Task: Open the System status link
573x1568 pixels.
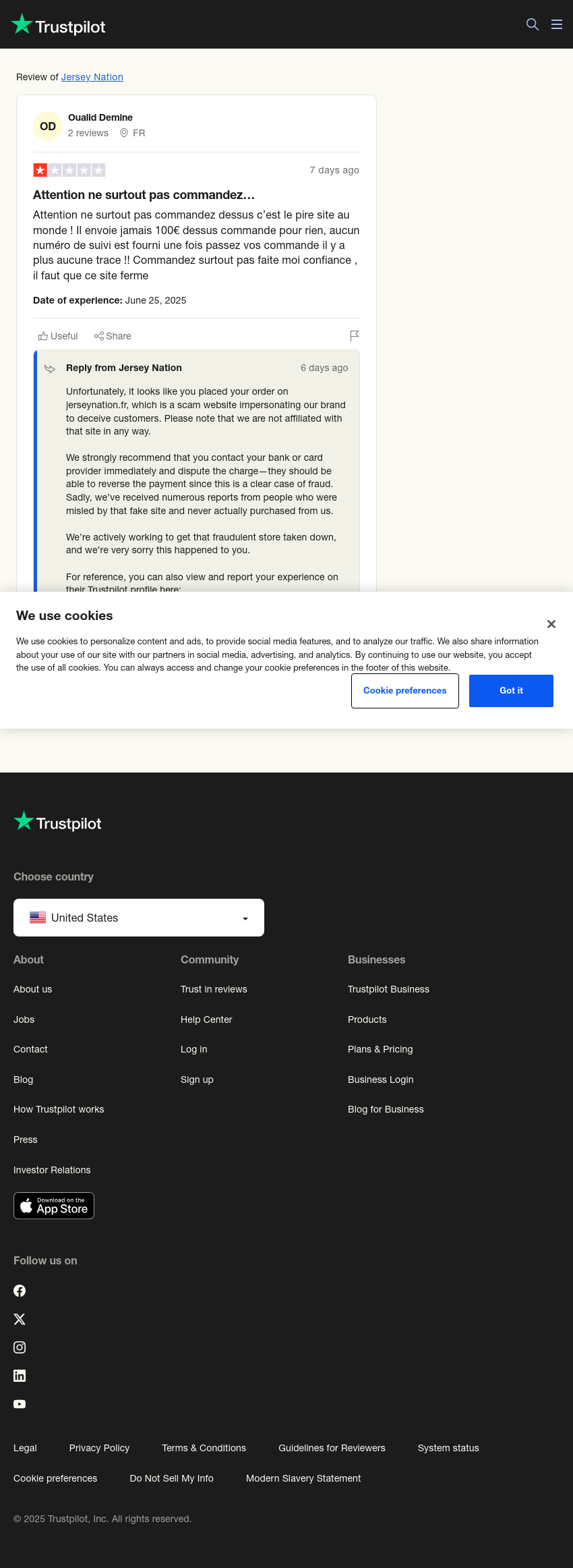Action: click(x=448, y=1448)
